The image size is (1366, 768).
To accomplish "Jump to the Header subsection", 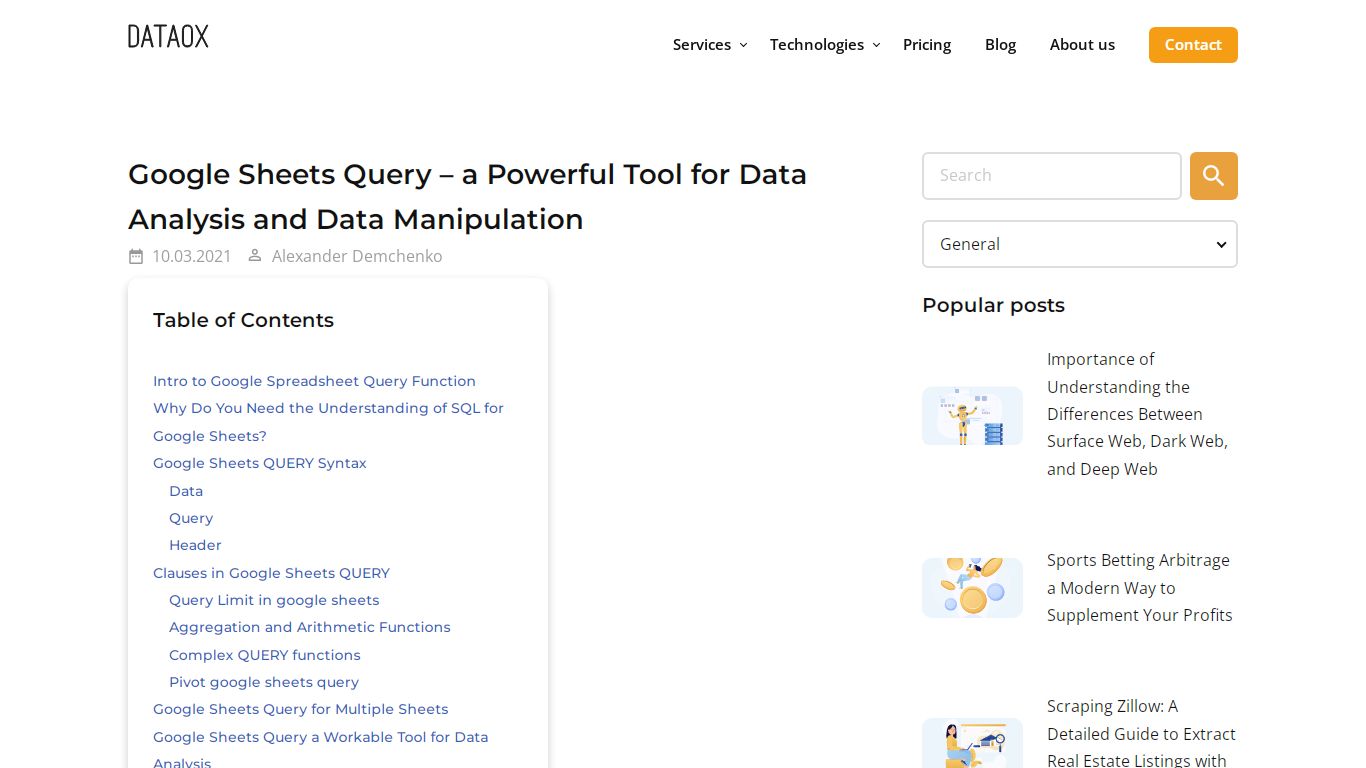I will click(195, 545).
